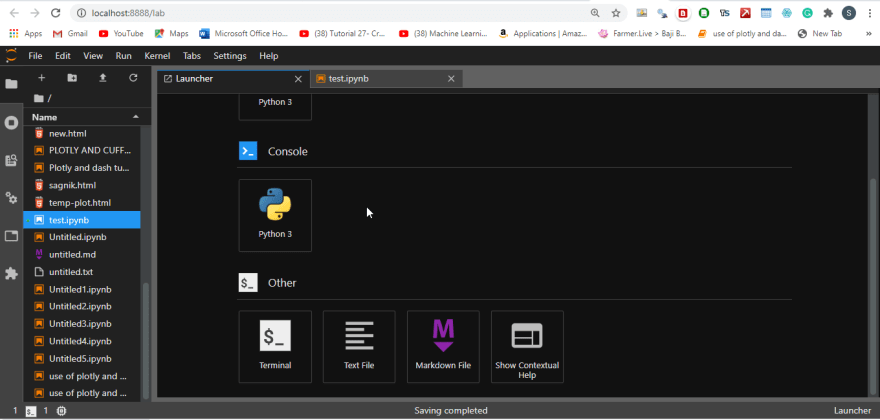Close the test.ipynb tab
The height and width of the screenshot is (420, 880).
coord(451,79)
